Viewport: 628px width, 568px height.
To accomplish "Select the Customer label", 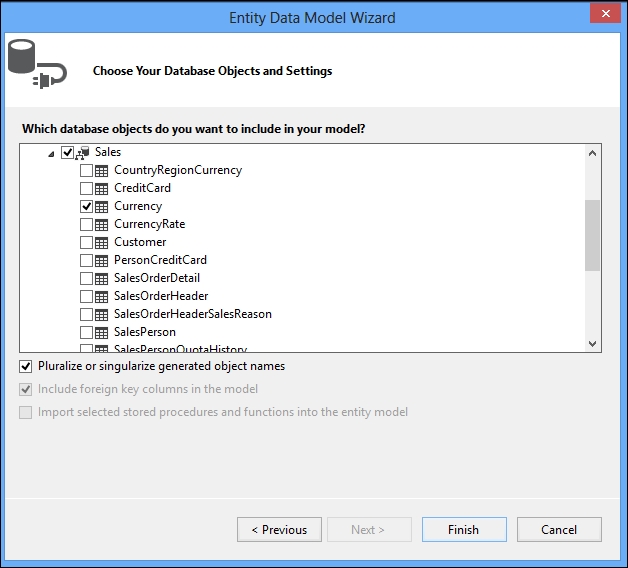I will click(140, 242).
